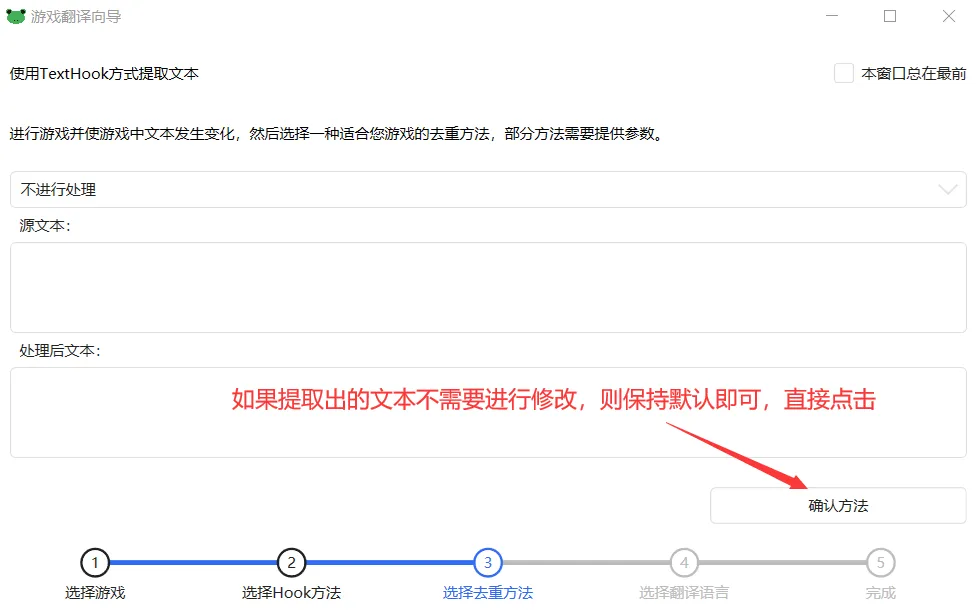Switch to the 选择Hook方法 step label

(x=291, y=592)
